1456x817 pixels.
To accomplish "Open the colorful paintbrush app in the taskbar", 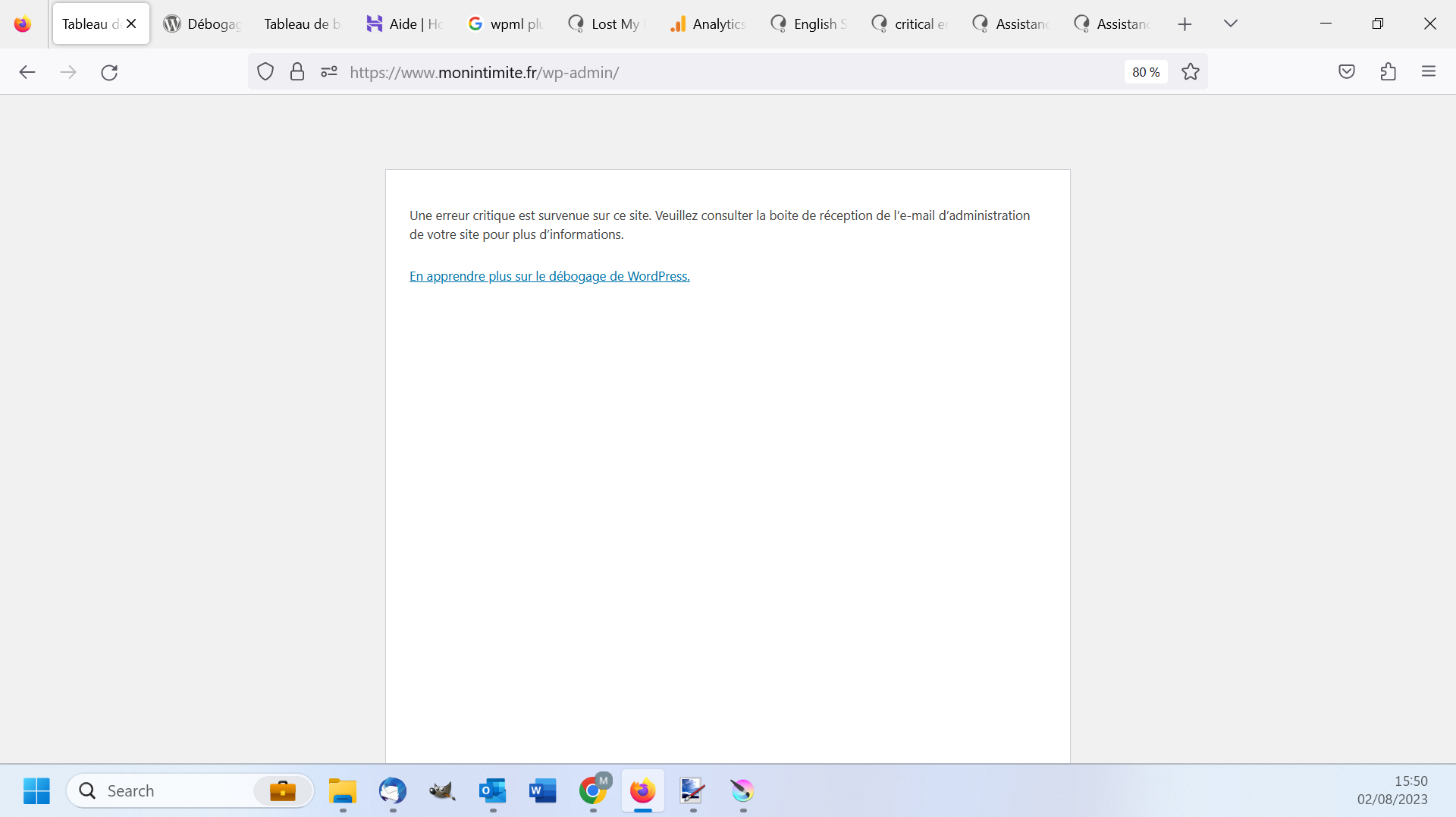I will (743, 790).
